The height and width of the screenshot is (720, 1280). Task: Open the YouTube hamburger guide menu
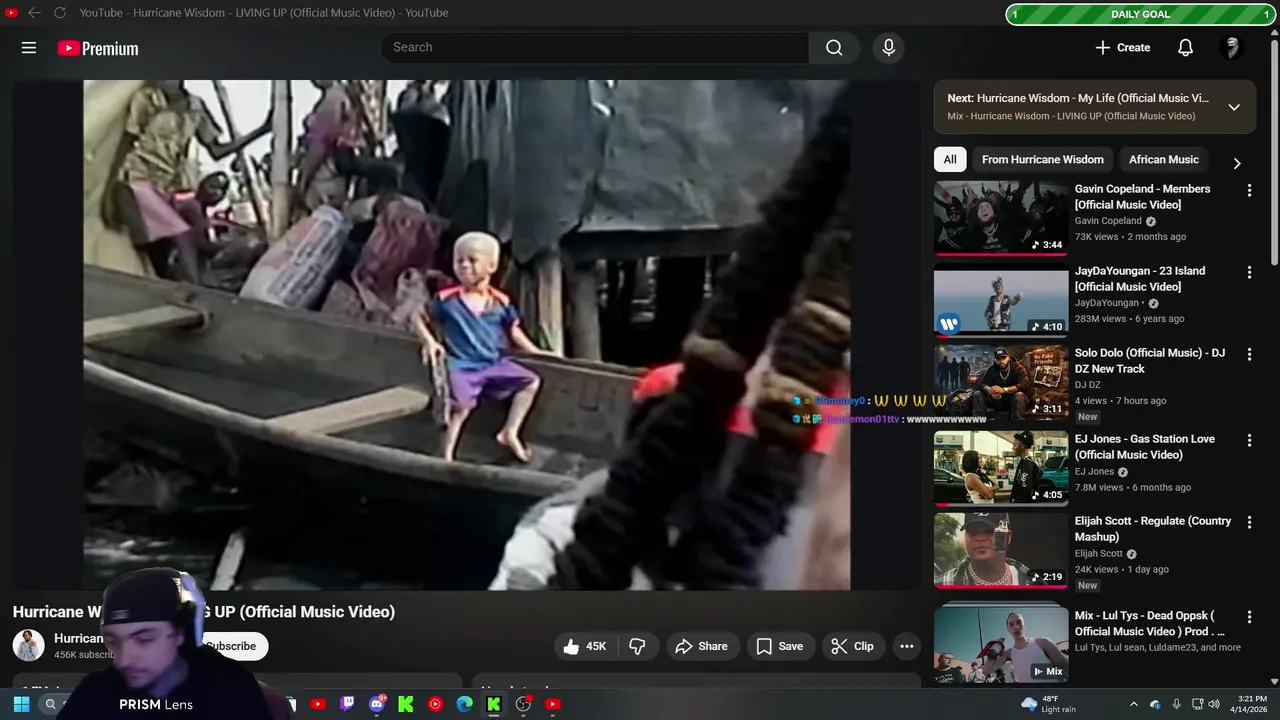pyautogui.click(x=29, y=48)
